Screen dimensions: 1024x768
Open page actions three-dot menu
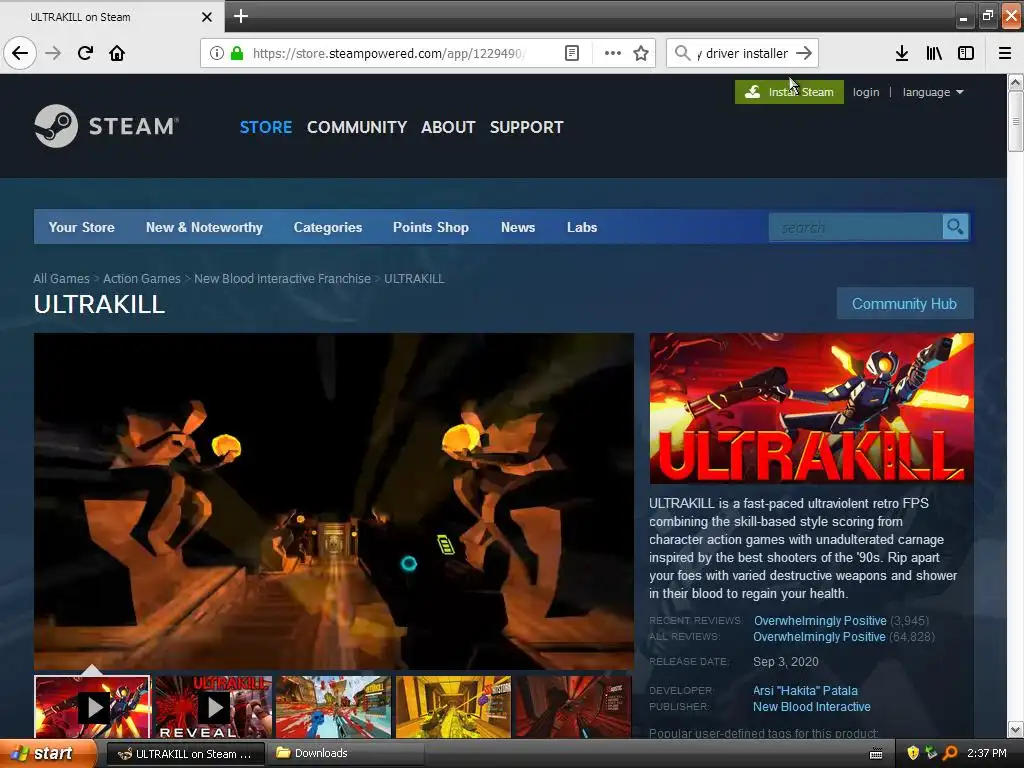click(613, 53)
